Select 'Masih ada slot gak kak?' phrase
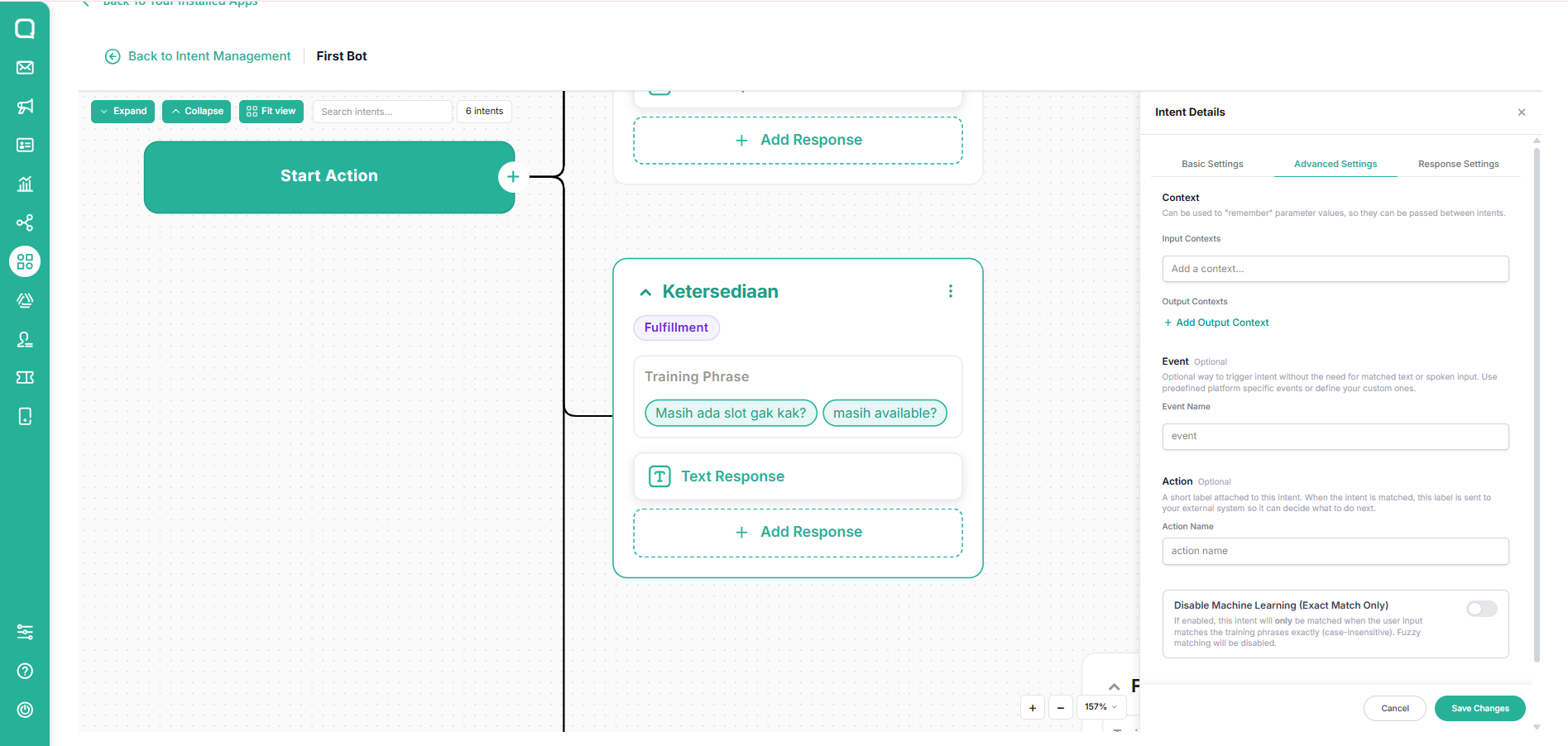The height and width of the screenshot is (746, 1568). click(731, 414)
